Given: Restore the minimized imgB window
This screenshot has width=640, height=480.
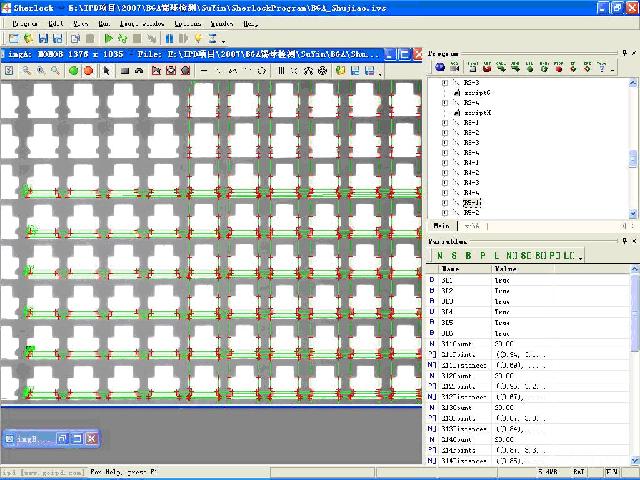Looking at the screenshot, I should click(61, 438).
